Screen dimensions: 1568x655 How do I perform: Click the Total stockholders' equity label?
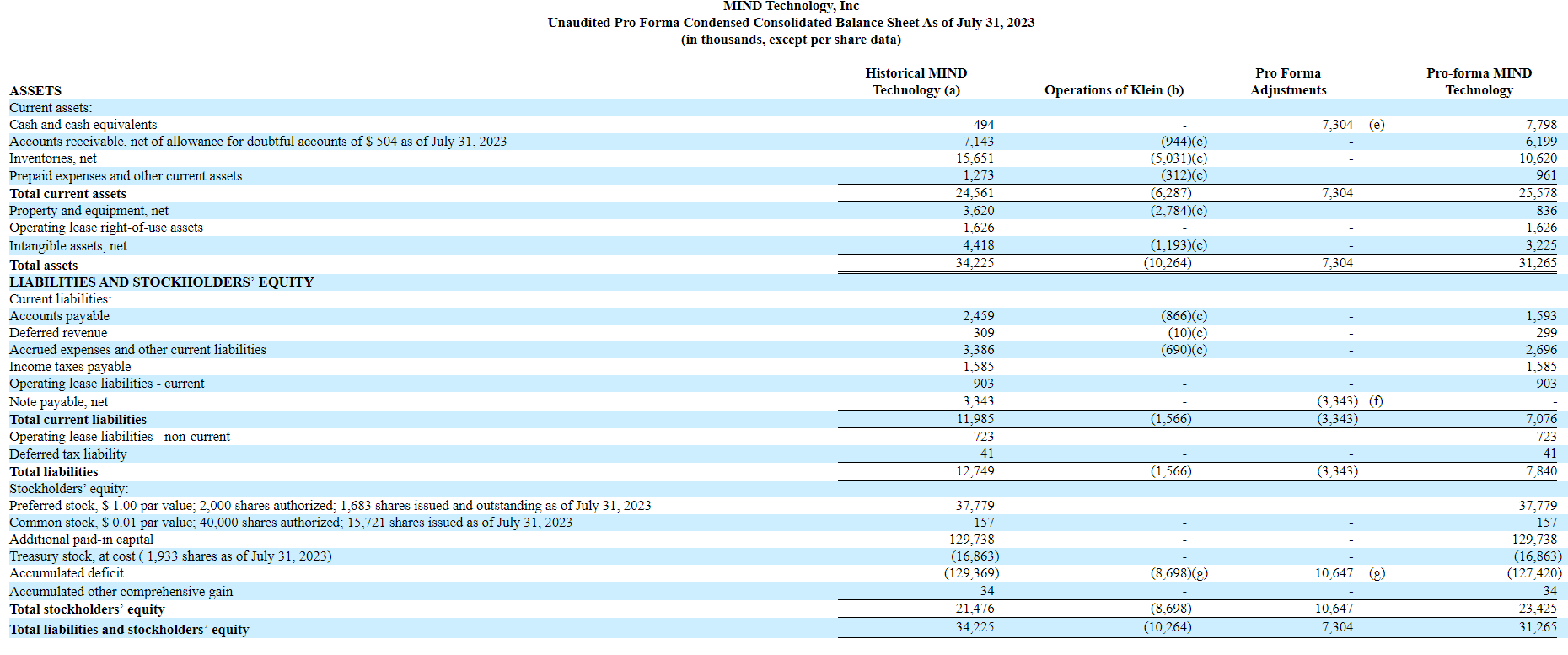tap(87, 609)
